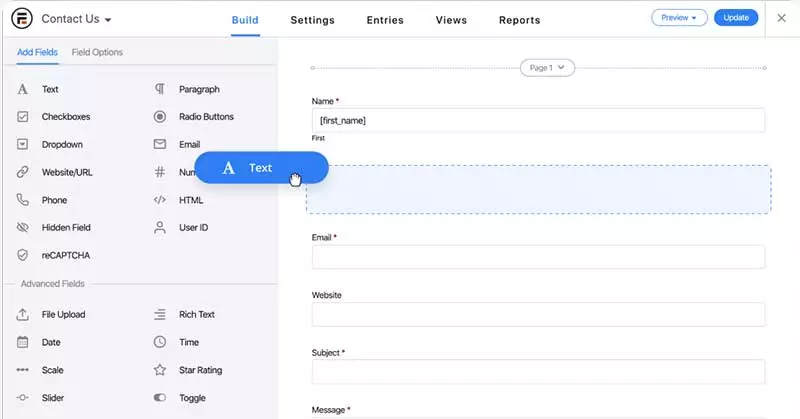Screen dimensions: 800x419
Task: Switch to the Reports tab
Action: coord(519,20)
